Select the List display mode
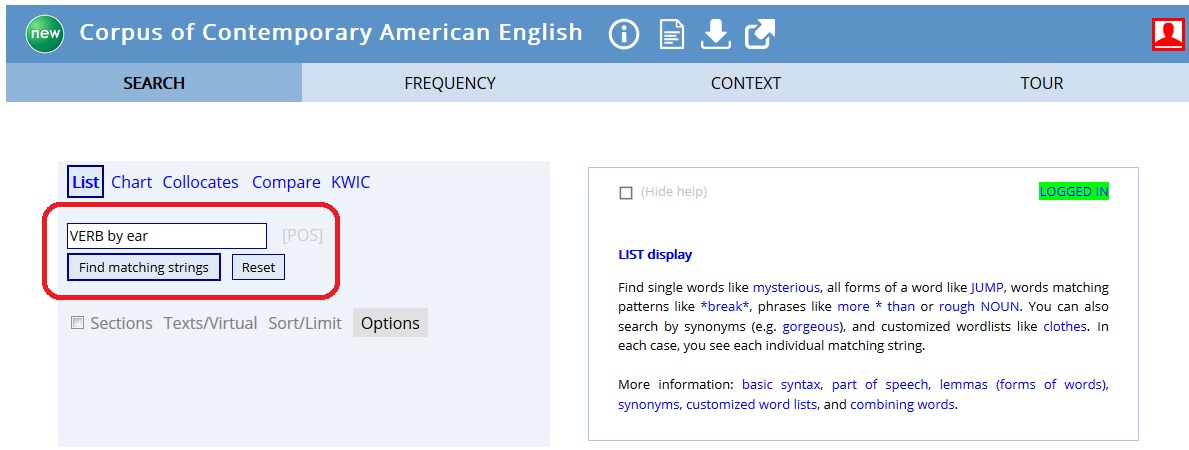Image resolution: width=1189 pixels, height=450 pixels. pos(86,182)
